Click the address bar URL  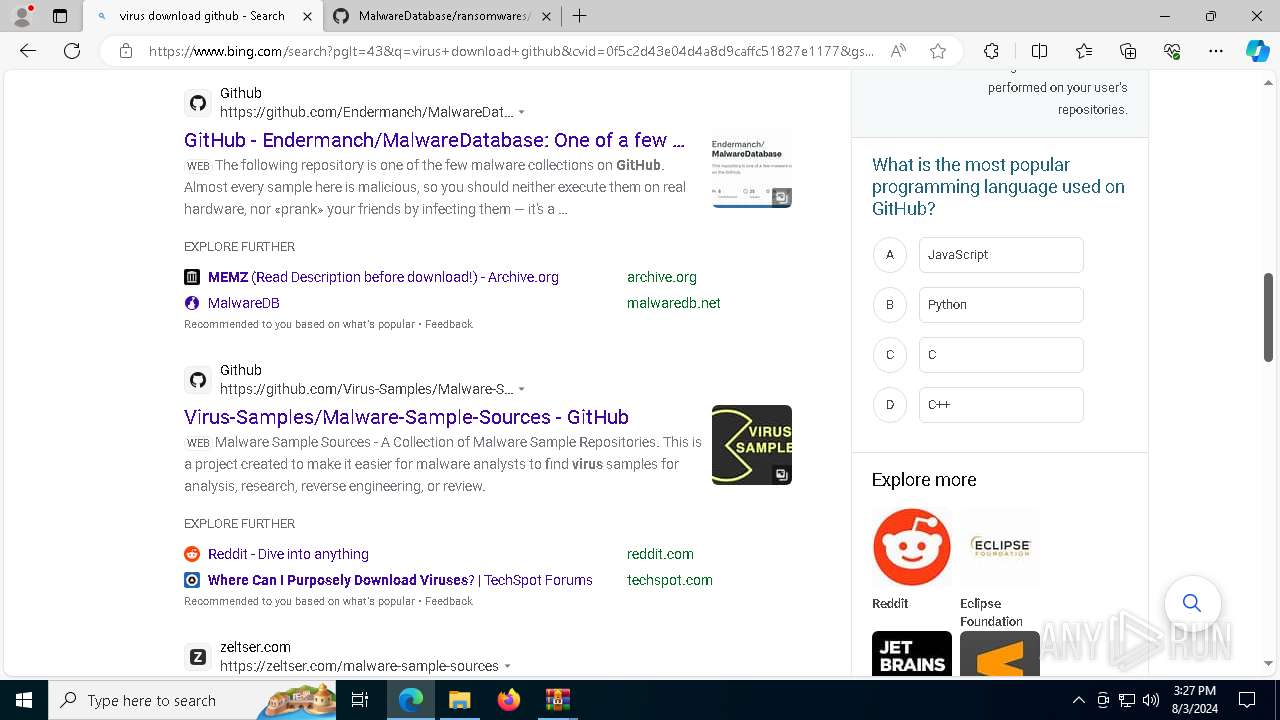click(511, 51)
